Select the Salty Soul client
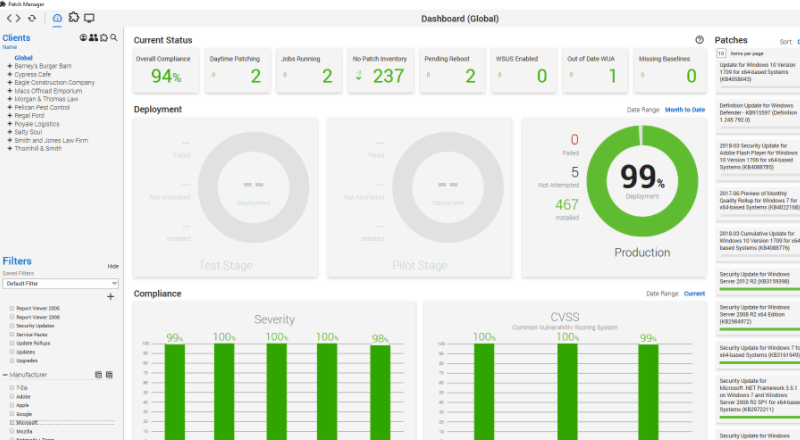This screenshot has height=440, width=800. [x=28, y=132]
